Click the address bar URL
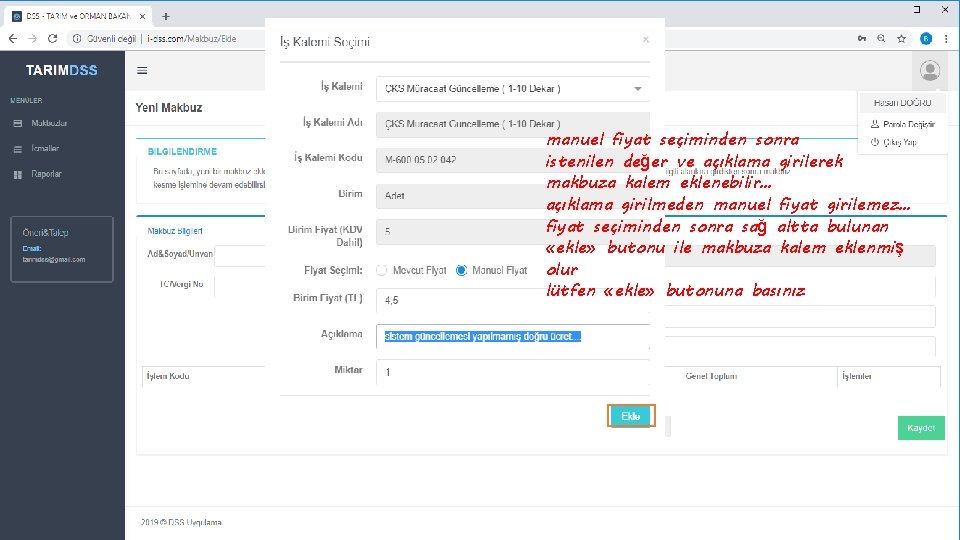Image resolution: width=960 pixels, height=540 pixels. (x=192, y=39)
